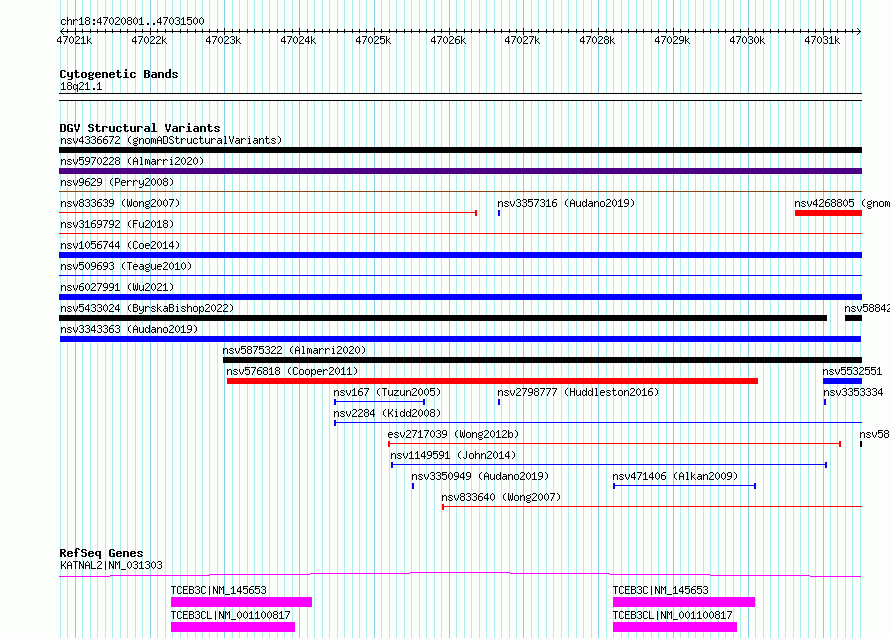Click the DGV Structural Variants track title
The image size is (890, 638).
coord(140,128)
